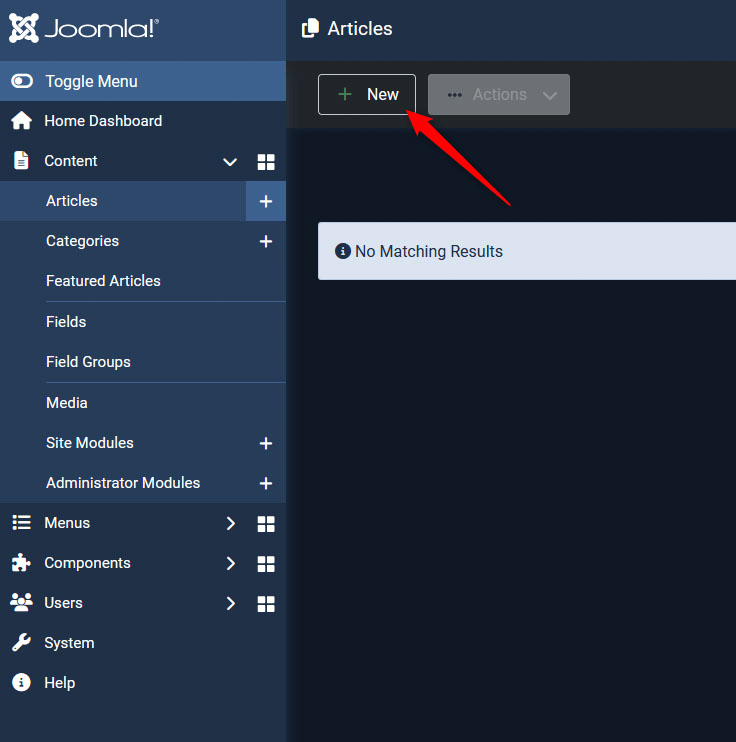Click the Content document icon
This screenshot has height=742, width=736.
[21, 160]
